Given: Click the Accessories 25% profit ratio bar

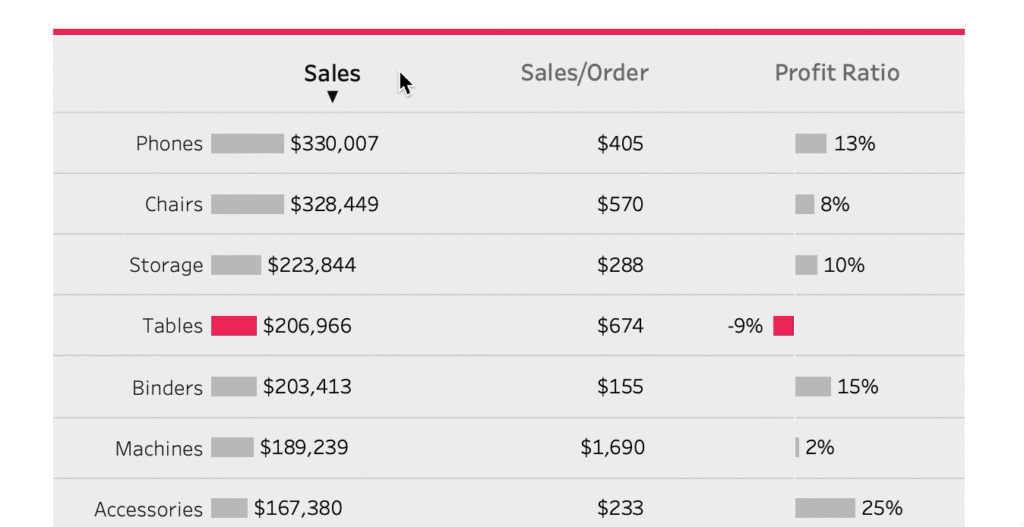Looking at the screenshot, I should pyautogui.click(x=825, y=509).
